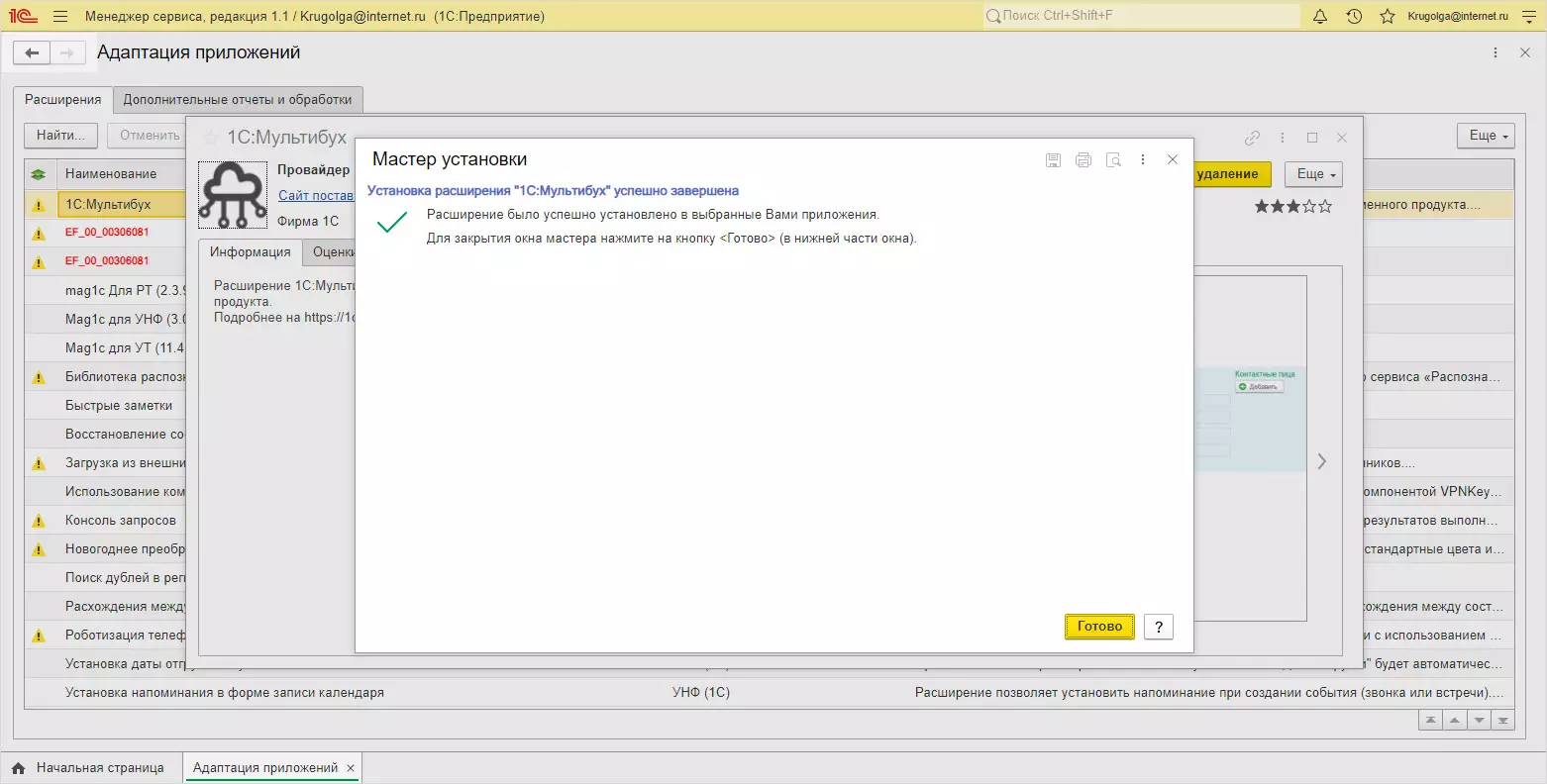Close the Адаптация приложений bottom tab

click(x=351, y=768)
